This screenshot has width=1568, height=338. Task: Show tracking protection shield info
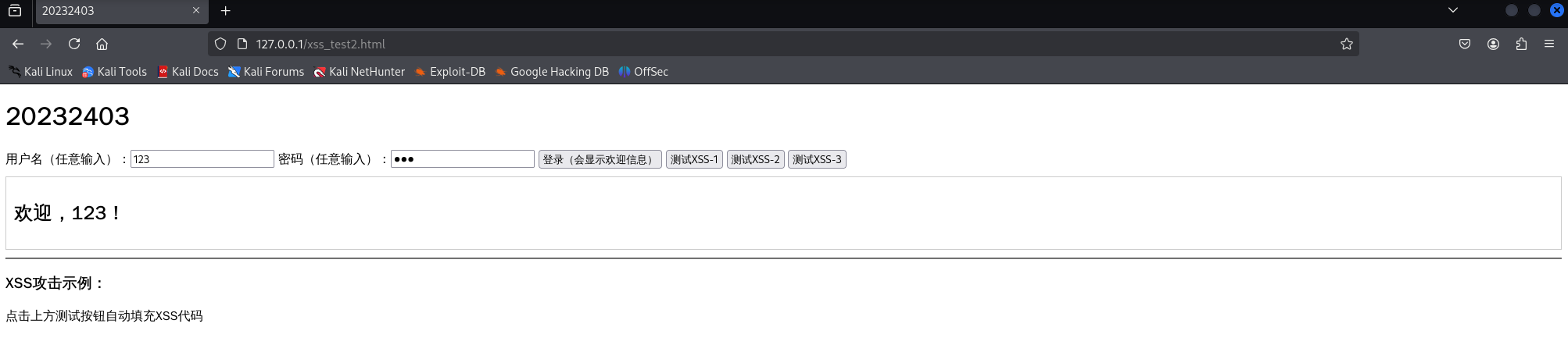tap(220, 44)
